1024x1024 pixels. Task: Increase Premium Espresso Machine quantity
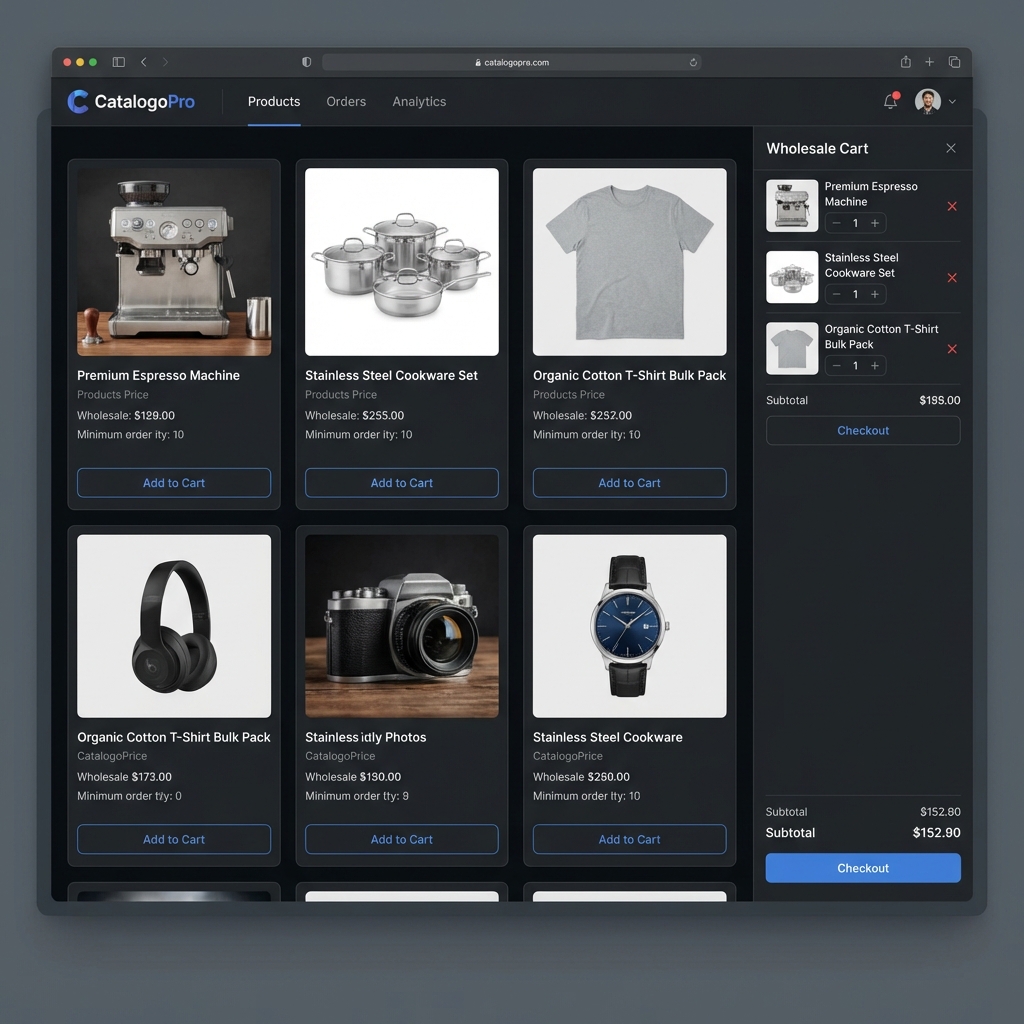click(875, 223)
